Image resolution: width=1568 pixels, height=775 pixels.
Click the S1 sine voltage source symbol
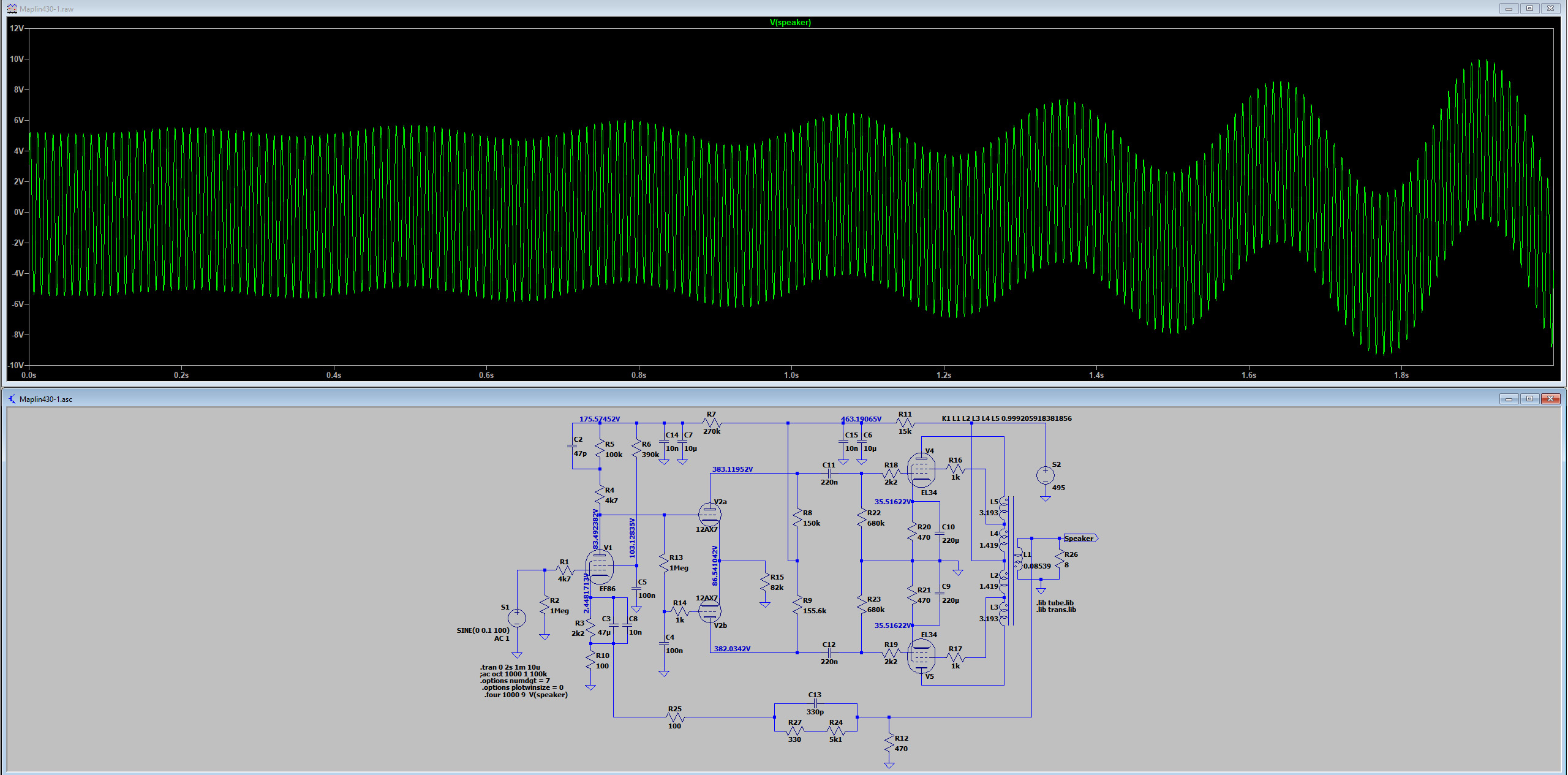click(517, 618)
